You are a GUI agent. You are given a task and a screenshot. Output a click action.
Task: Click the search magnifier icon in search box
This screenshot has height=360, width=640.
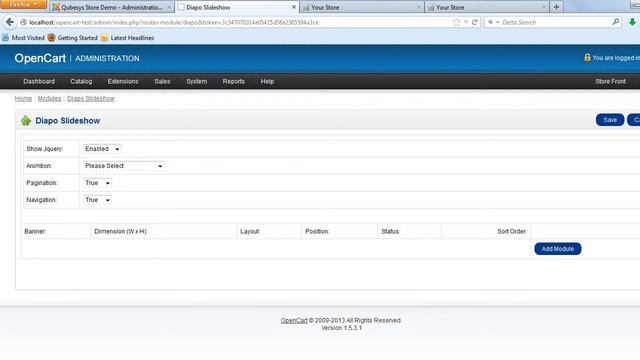(616, 22)
